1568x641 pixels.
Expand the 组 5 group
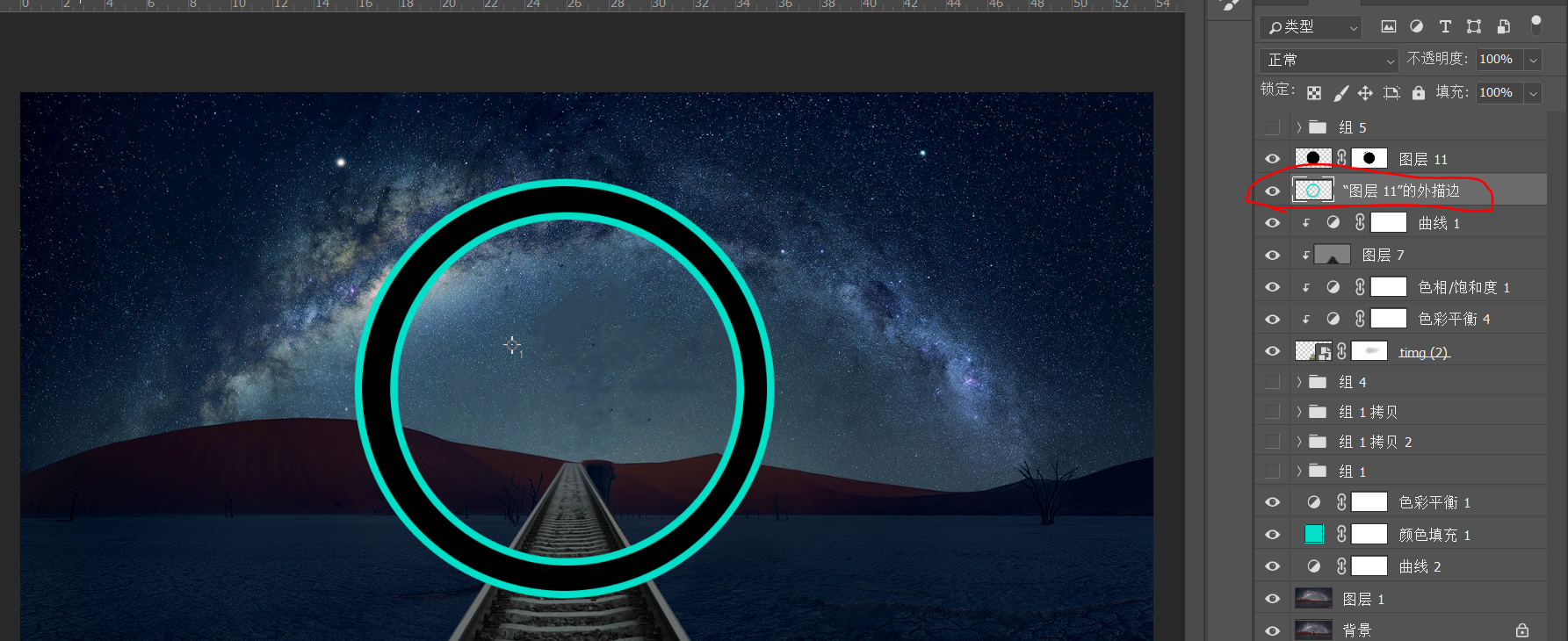[1299, 127]
